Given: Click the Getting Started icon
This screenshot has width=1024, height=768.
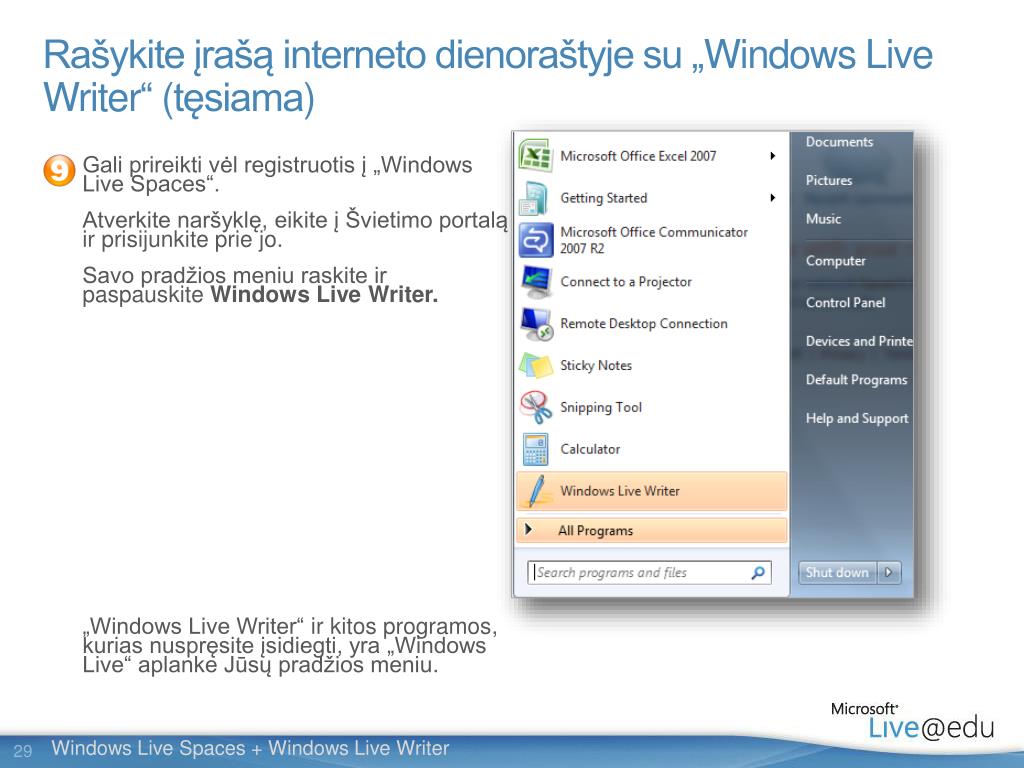Looking at the screenshot, I should tap(536, 198).
